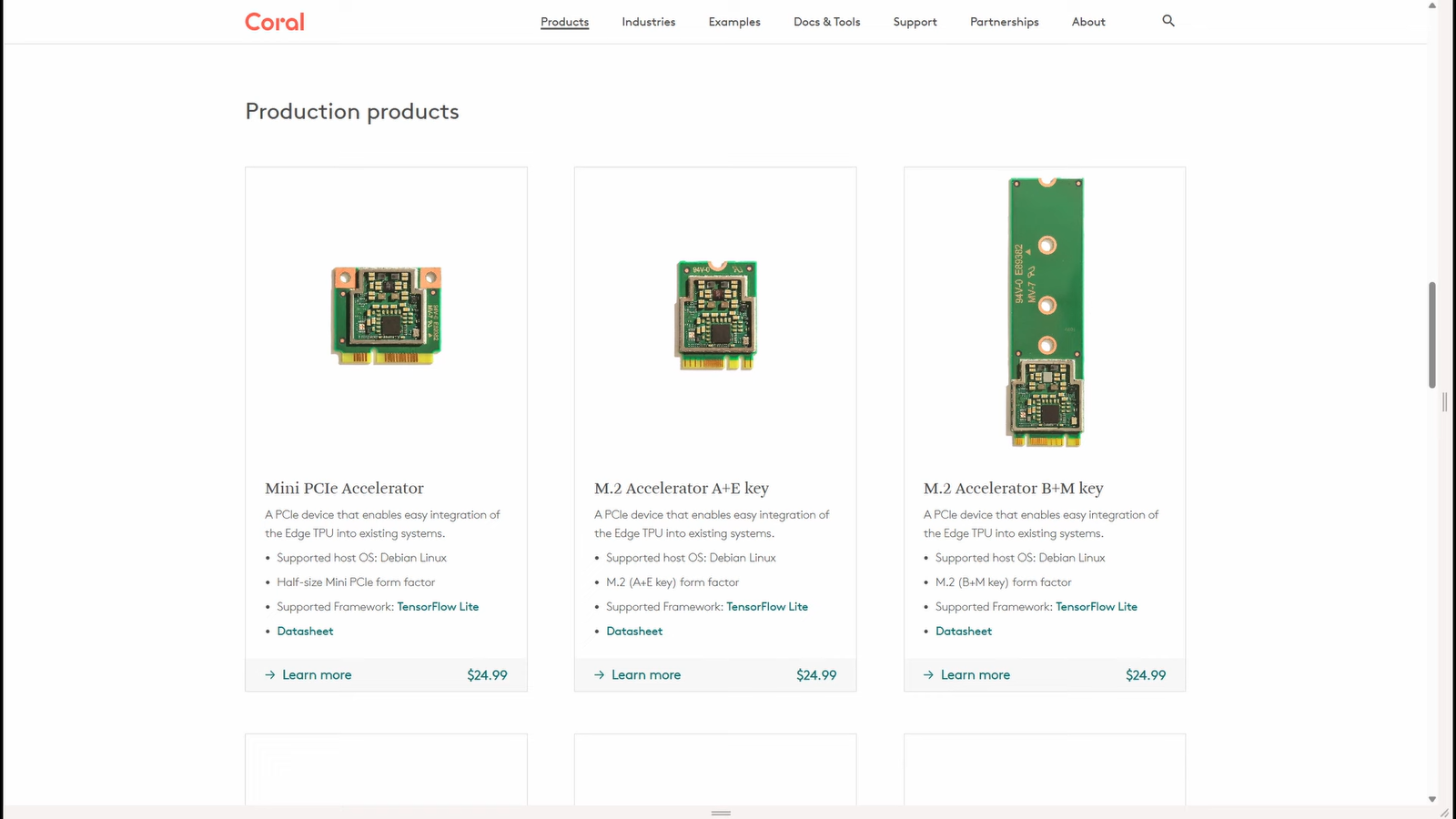This screenshot has width=1456, height=819.
Task: Open Datasheet link for Mini PCIe Accelerator
Action: 305,632
